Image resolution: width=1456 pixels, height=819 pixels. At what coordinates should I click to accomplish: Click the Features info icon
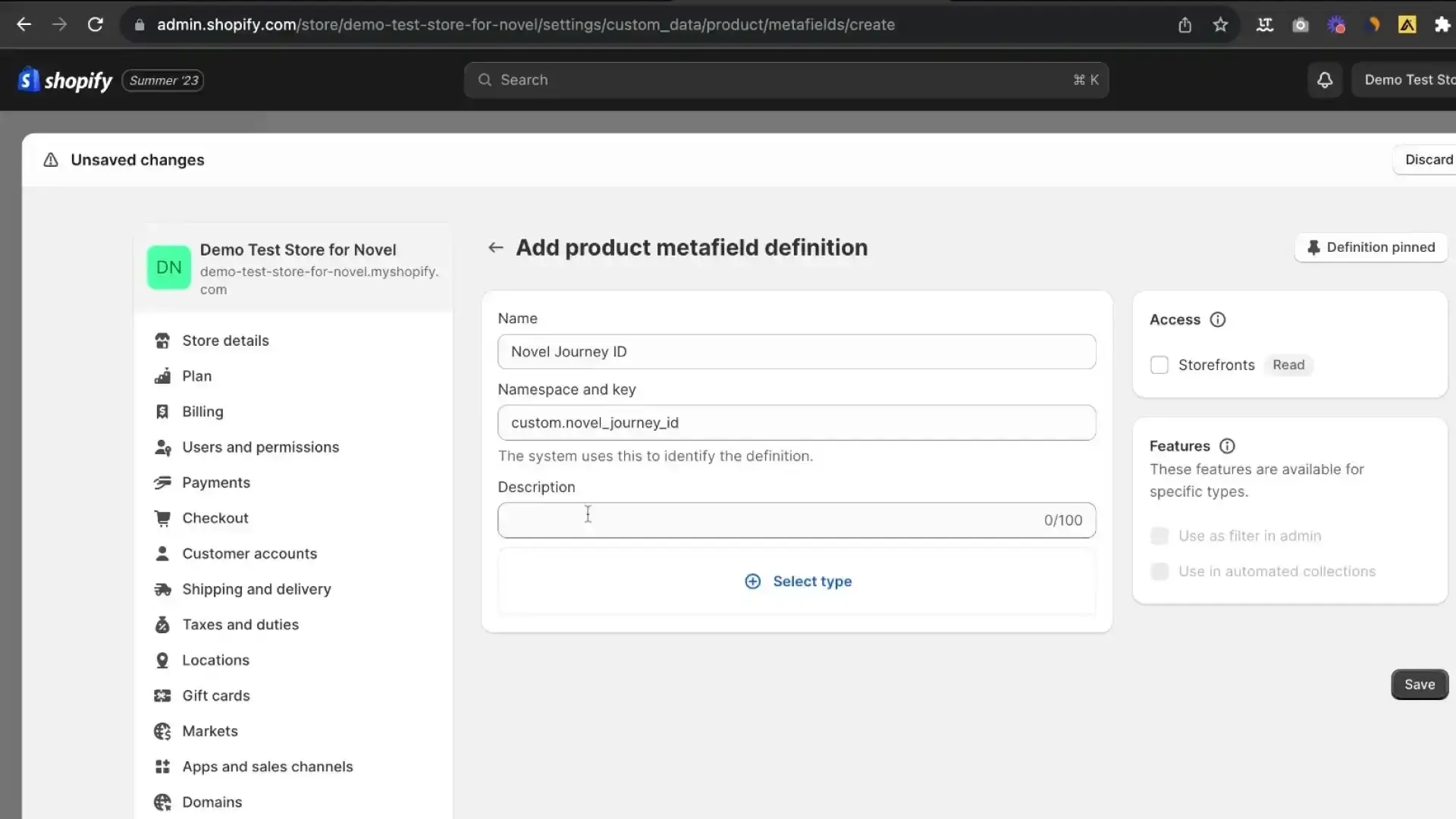[x=1226, y=446]
